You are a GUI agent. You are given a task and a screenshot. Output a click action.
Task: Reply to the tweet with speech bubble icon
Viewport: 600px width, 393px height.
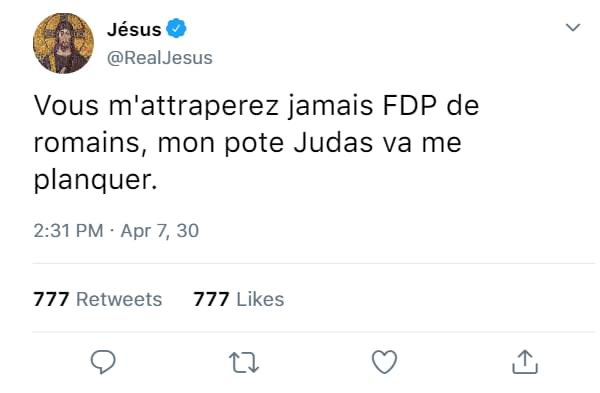click(103, 362)
